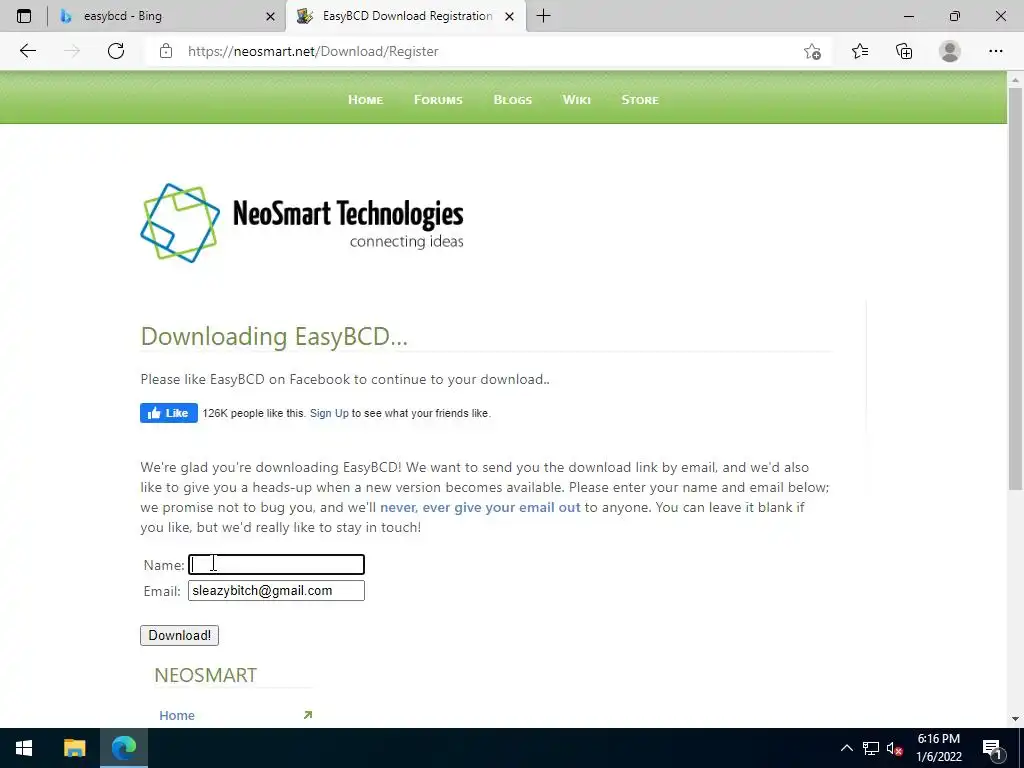Click the scrollbar up arrow
This screenshot has width=1024, height=768.
(1016, 80)
